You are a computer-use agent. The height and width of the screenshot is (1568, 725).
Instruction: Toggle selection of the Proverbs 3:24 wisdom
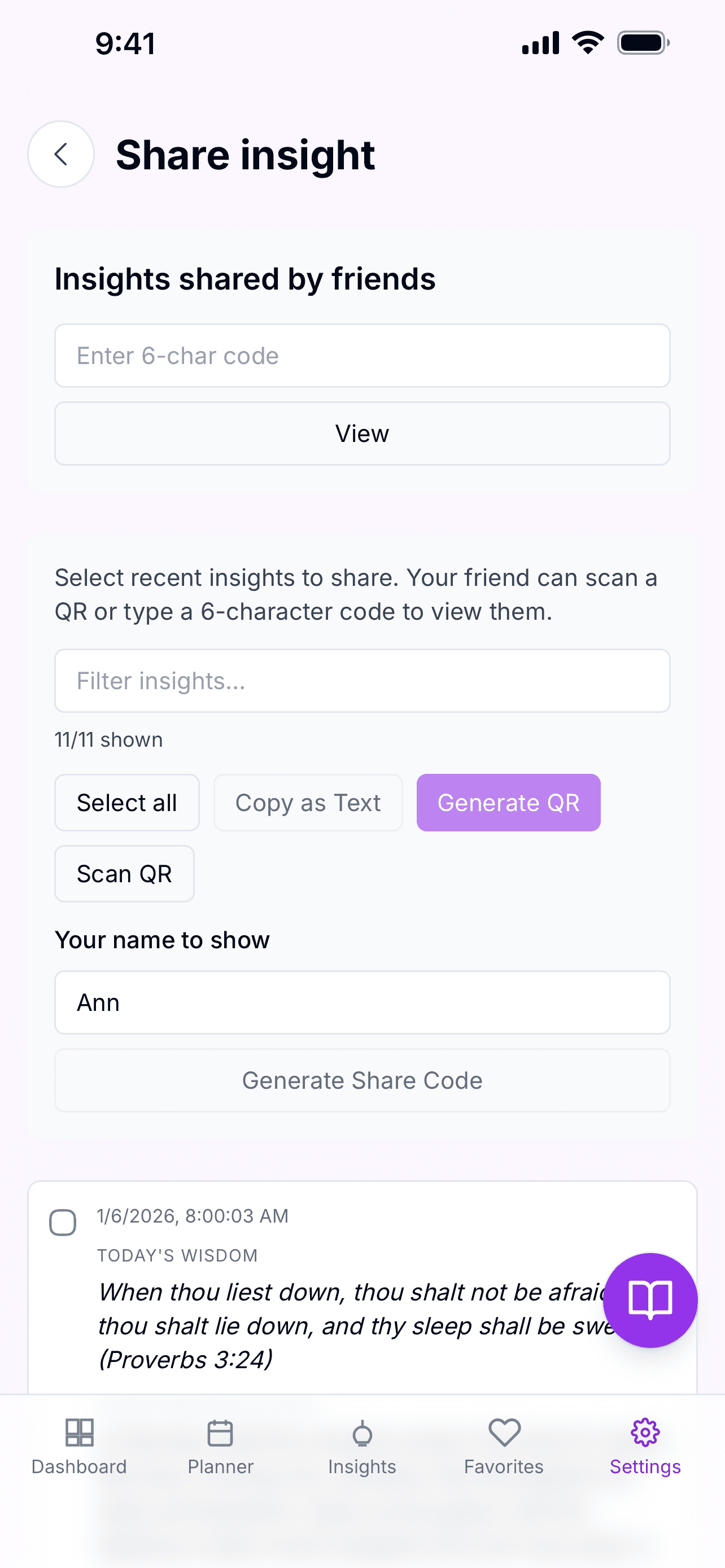(63, 1221)
